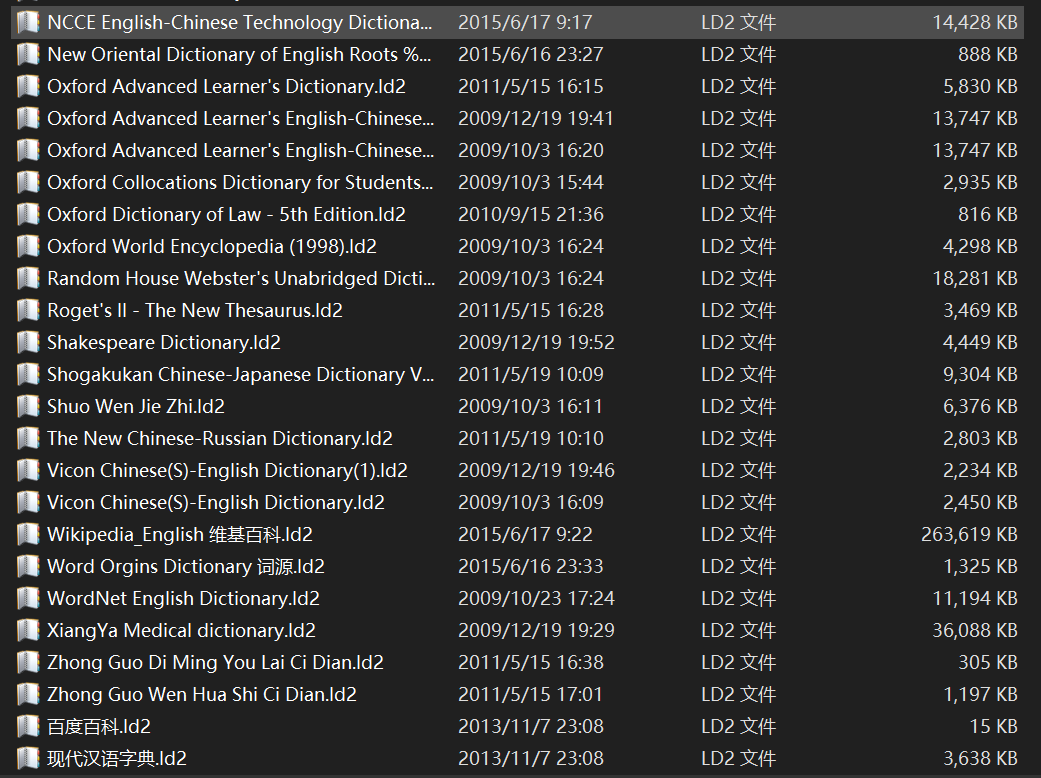Screen dimensions: 1041x778
Task: Click the LD2 文件 type in Oxford Dictionary of Law row
Action: 738,214
